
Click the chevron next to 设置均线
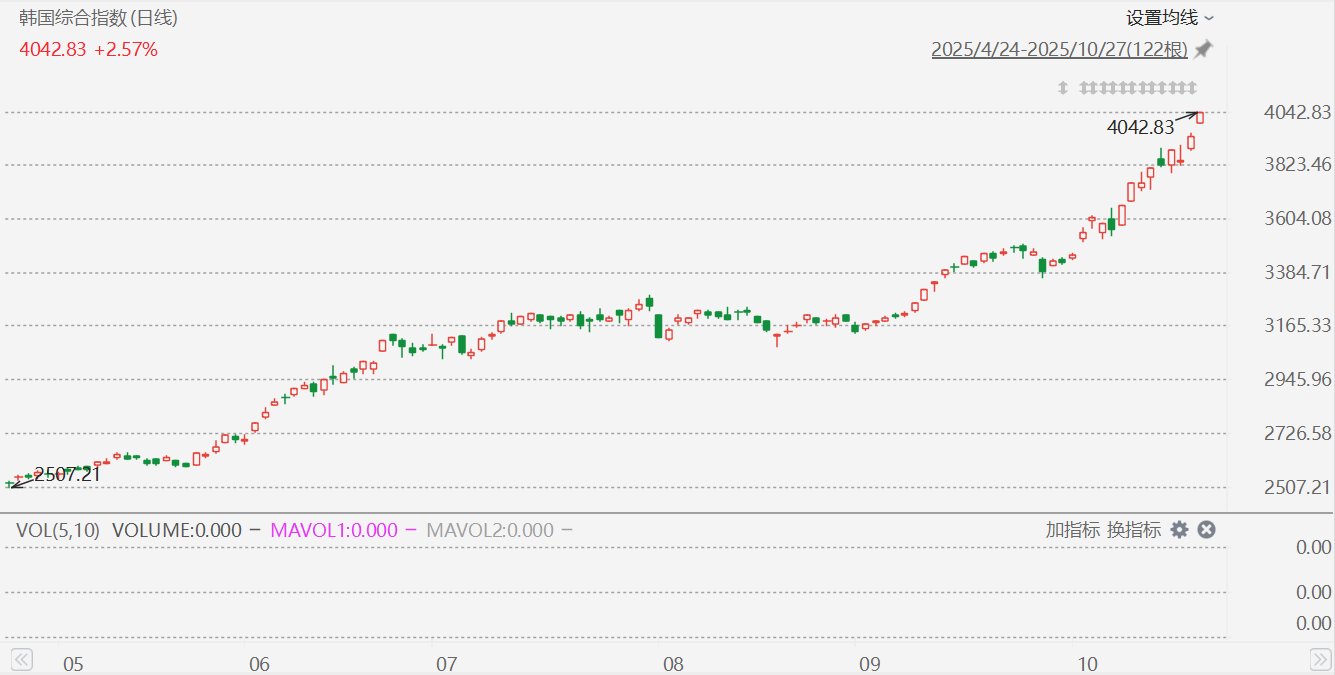pos(1209,19)
